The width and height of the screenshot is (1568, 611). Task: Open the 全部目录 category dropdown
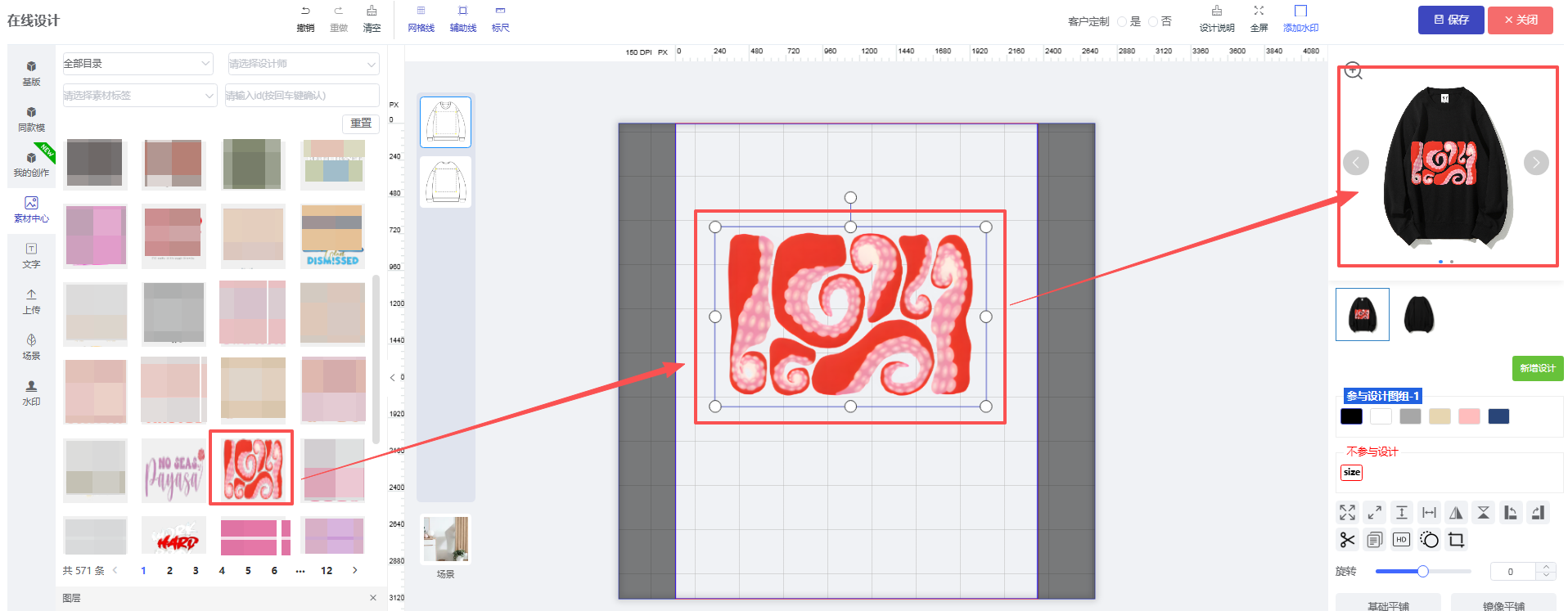[x=137, y=64]
